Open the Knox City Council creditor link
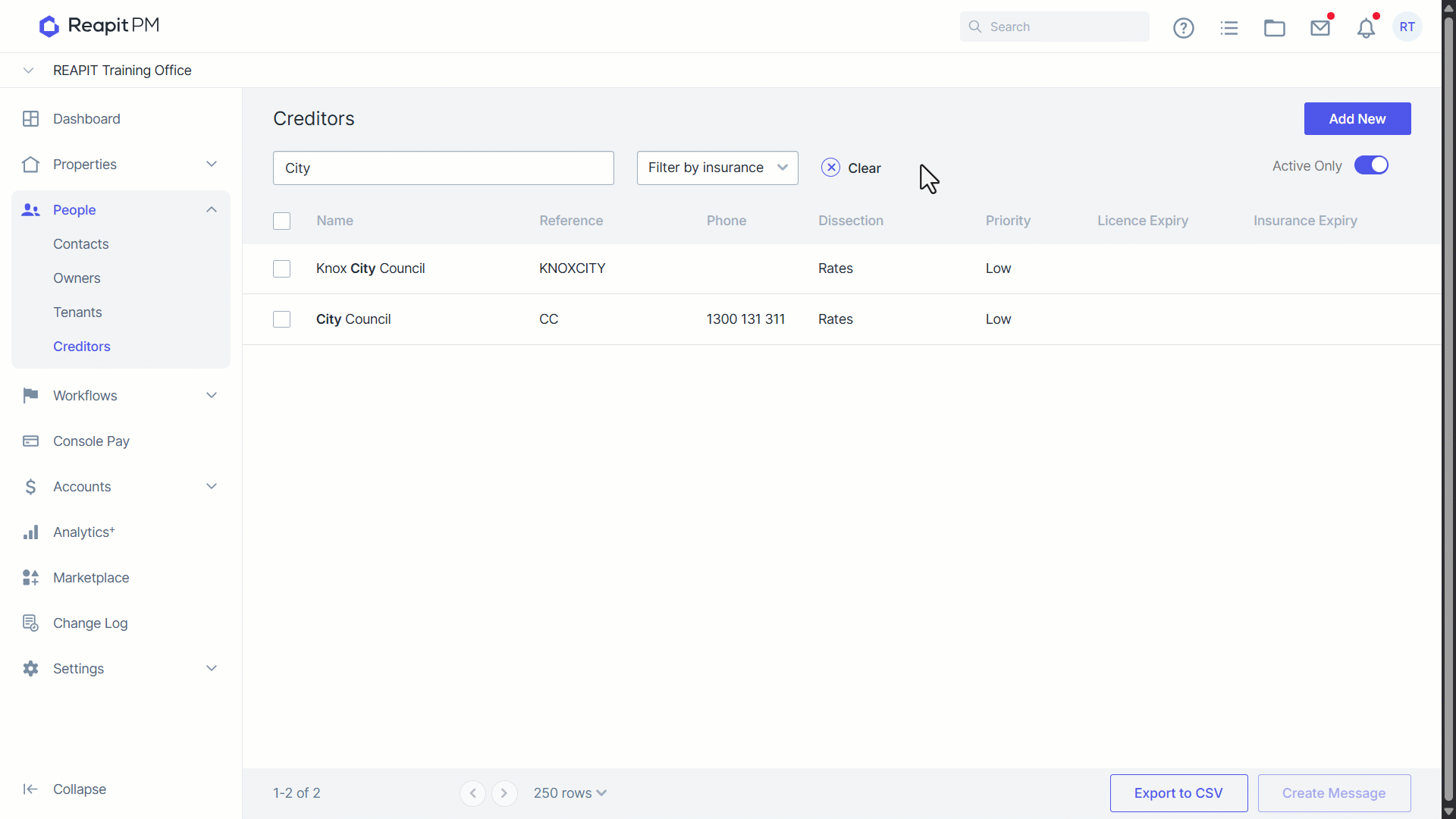1456x819 pixels. point(370,268)
